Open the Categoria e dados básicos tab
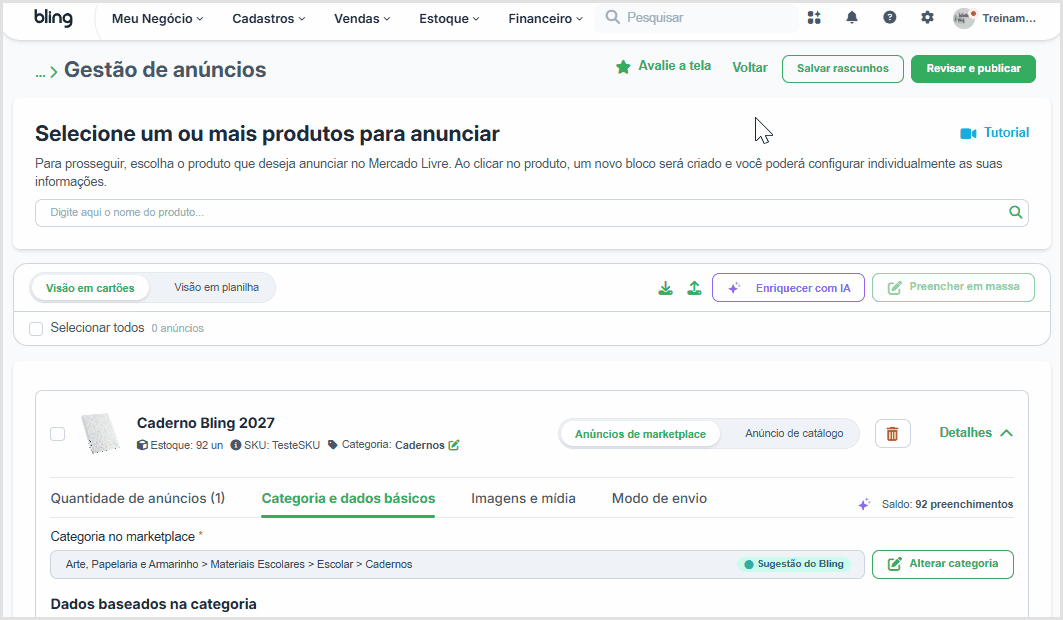This screenshot has height=620, width=1063. pyautogui.click(x=348, y=498)
